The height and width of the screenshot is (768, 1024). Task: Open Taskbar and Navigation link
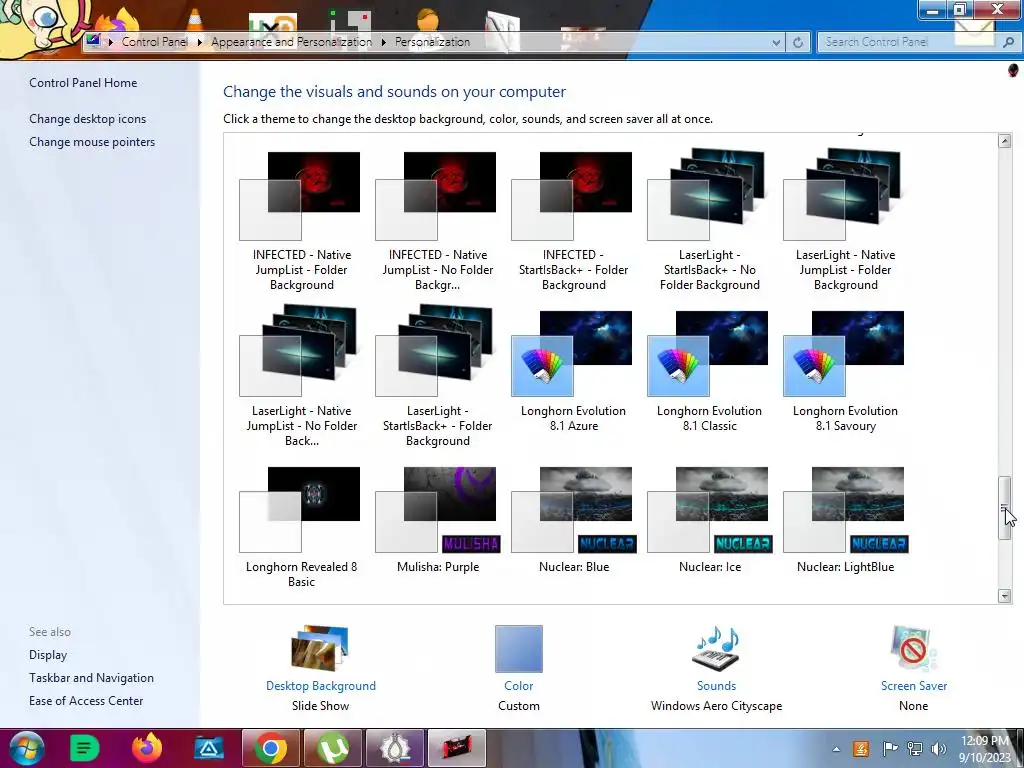click(x=91, y=678)
